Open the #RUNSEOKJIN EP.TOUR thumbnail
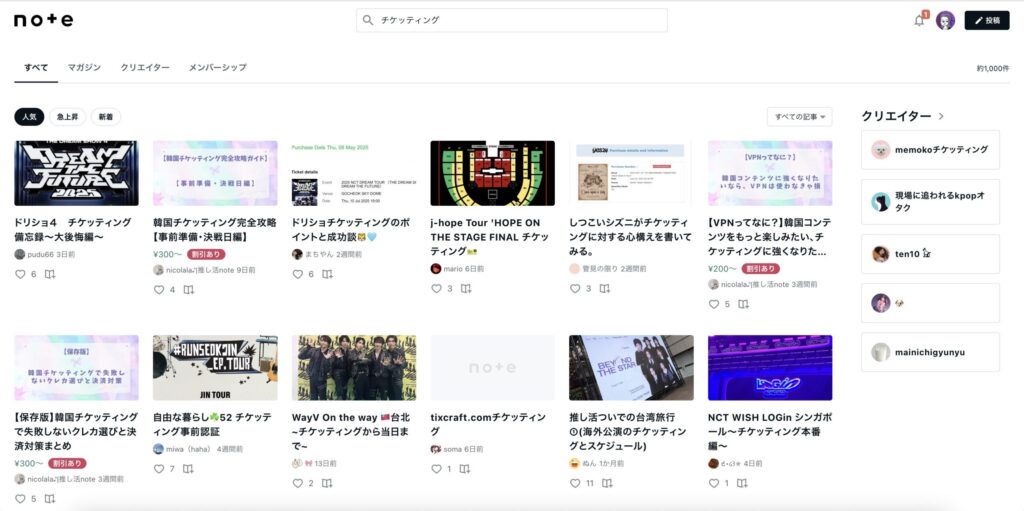 click(x=215, y=368)
